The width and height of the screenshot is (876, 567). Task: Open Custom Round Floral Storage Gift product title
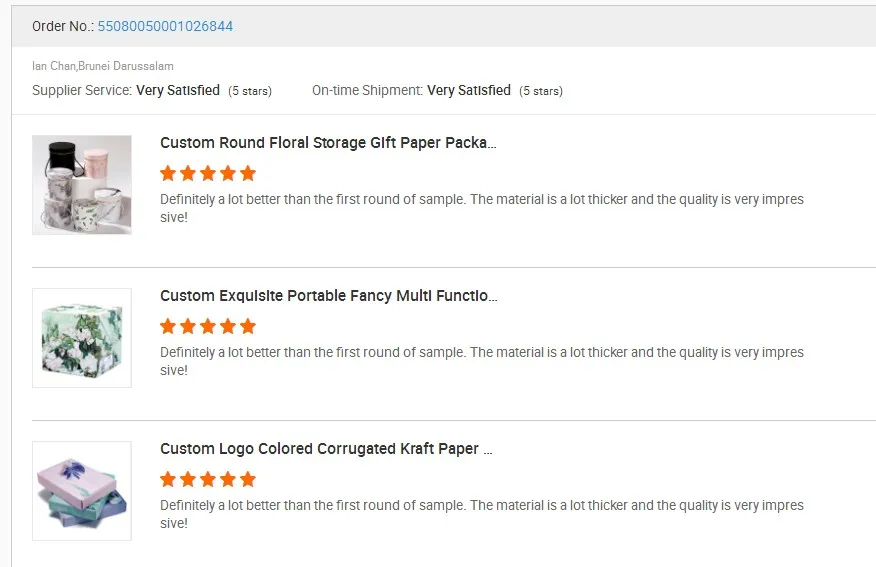(x=328, y=143)
